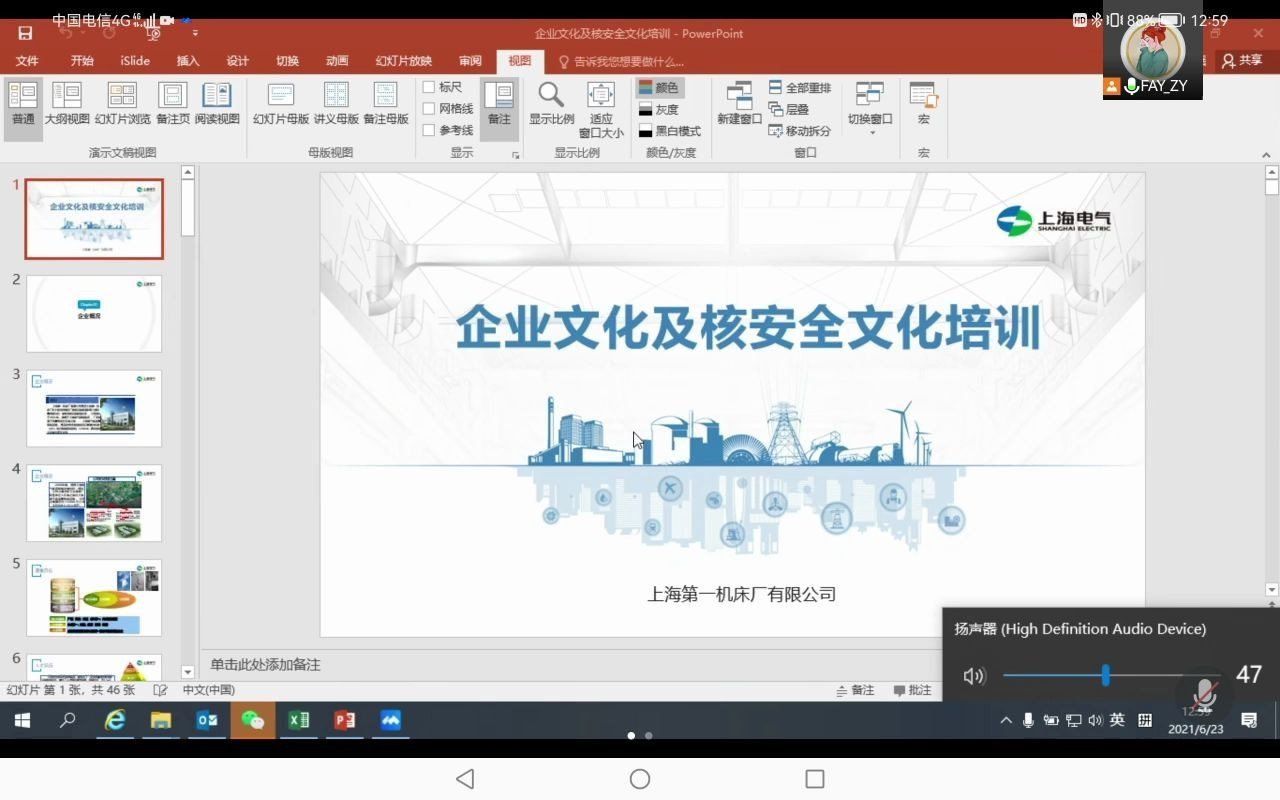Click 新建窗口 new window

pos(739,105)
